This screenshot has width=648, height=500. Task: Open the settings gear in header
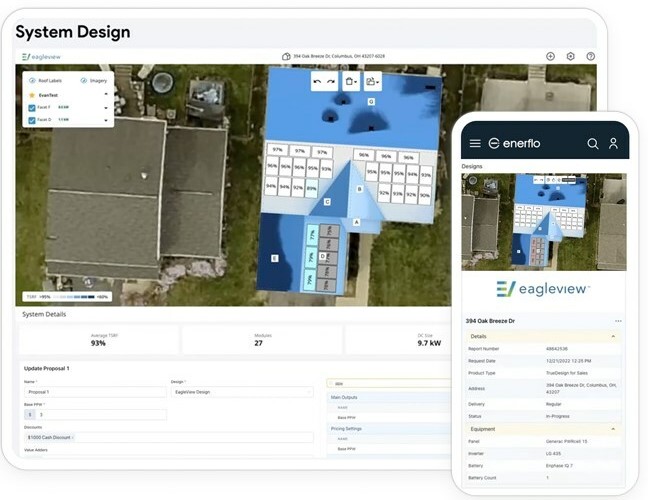[571, 56]
